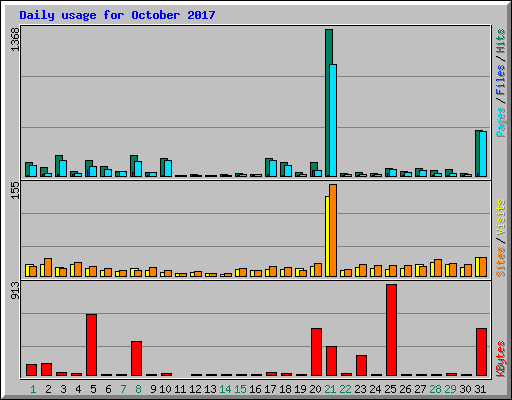This screenshot has width=512, height=400.
Task: Click the cyan Files bar for day 21
Action: pos(333,120)
